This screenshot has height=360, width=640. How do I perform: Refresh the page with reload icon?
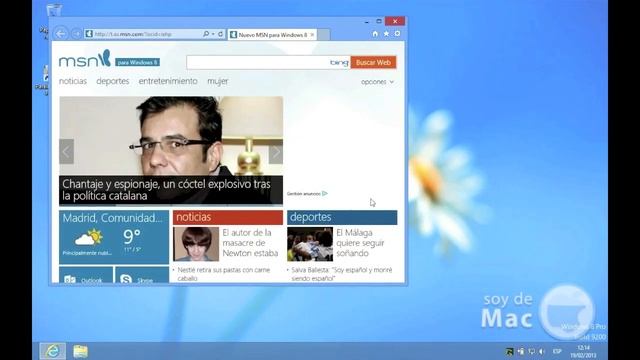pos(220,34)
